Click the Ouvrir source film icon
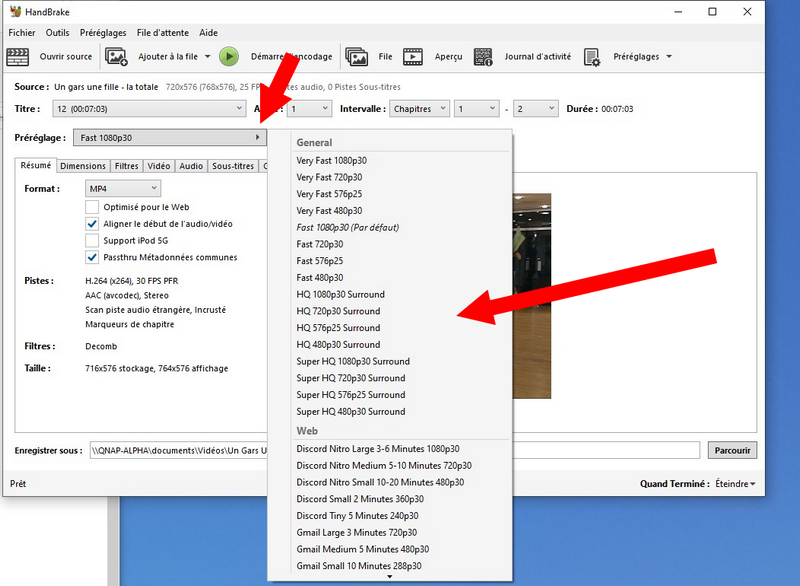800x586 pixels. (18, 57)
